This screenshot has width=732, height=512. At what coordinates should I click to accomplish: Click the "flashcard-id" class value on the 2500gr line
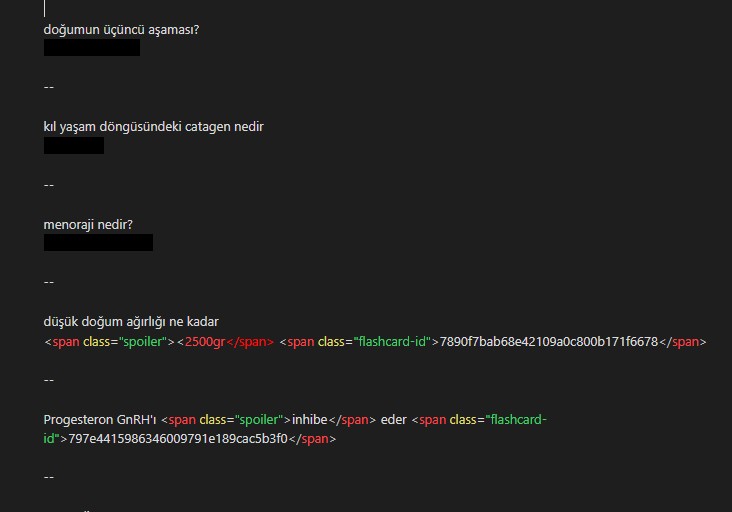391,342
